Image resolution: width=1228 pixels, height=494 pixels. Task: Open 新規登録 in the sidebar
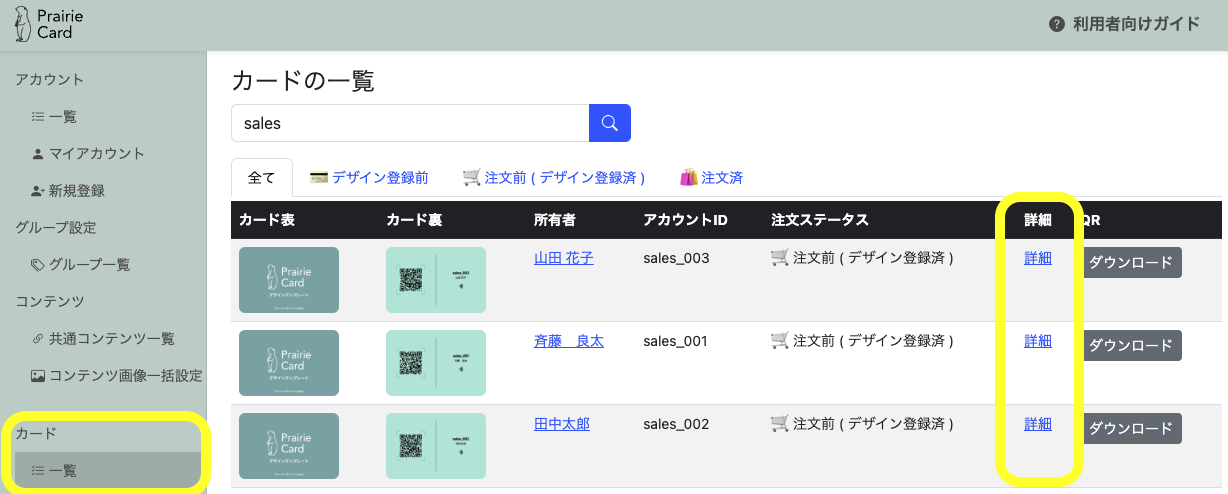click(x=76, y=190)
